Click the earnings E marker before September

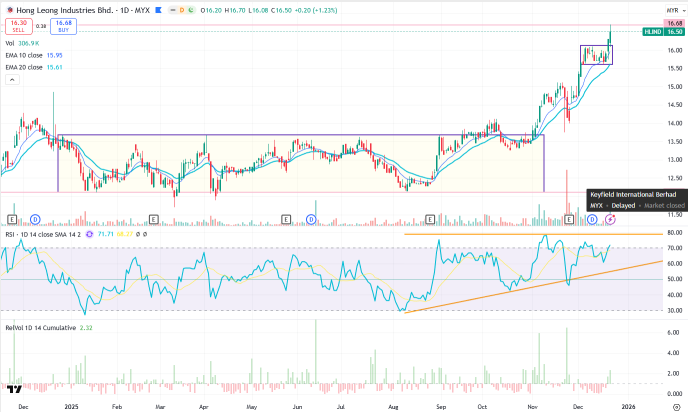point(430,219)
